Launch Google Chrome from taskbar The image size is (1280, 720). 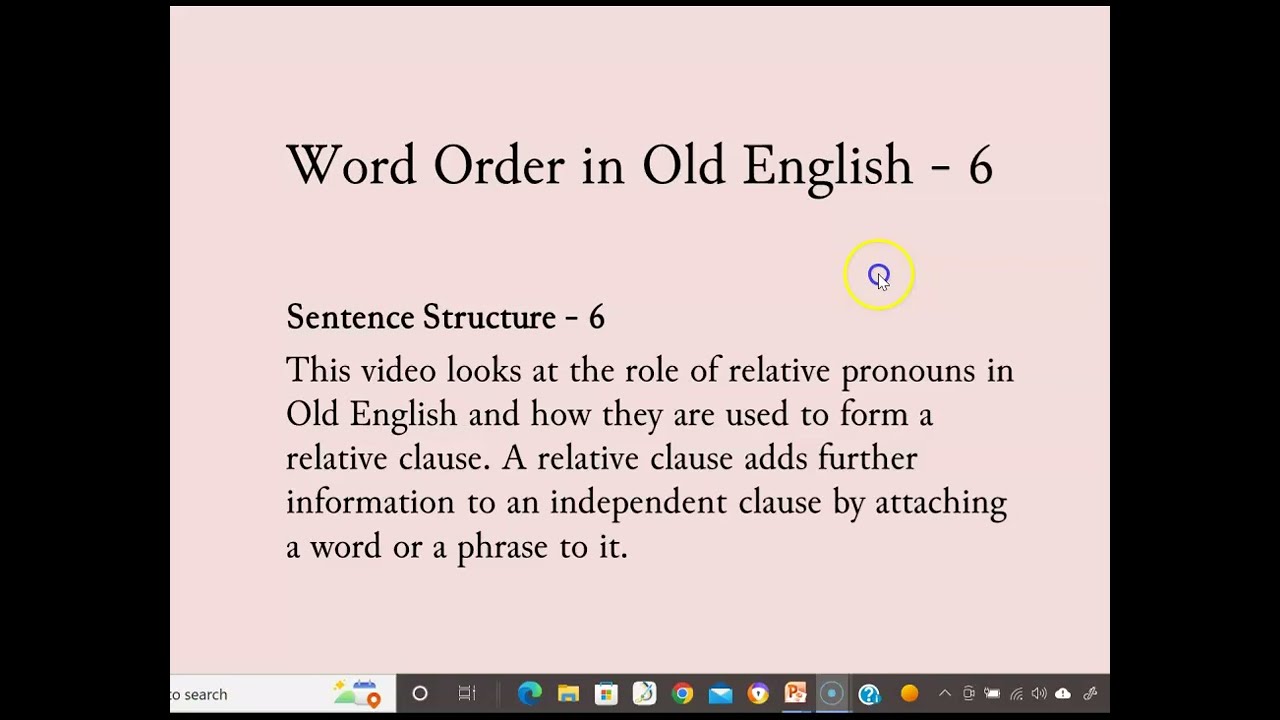[682, 694]
